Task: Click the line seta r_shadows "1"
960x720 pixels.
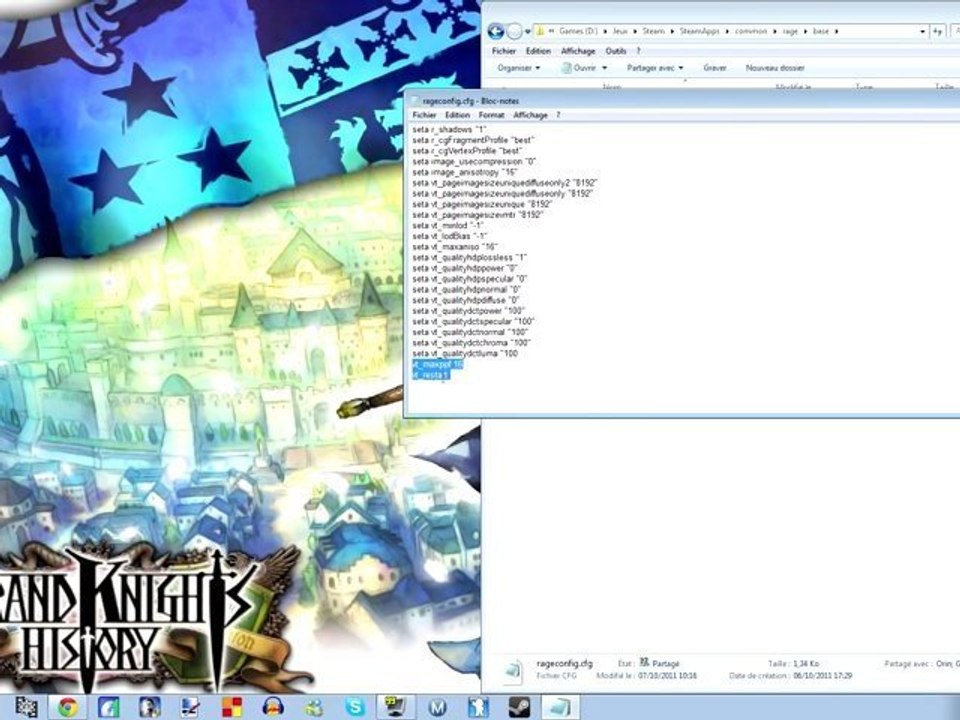Action: click(449, 130)
